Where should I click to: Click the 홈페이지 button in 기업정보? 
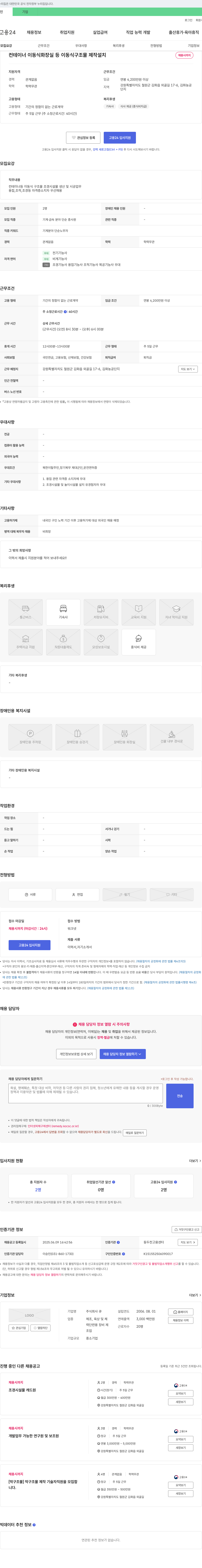(181, 1312)
